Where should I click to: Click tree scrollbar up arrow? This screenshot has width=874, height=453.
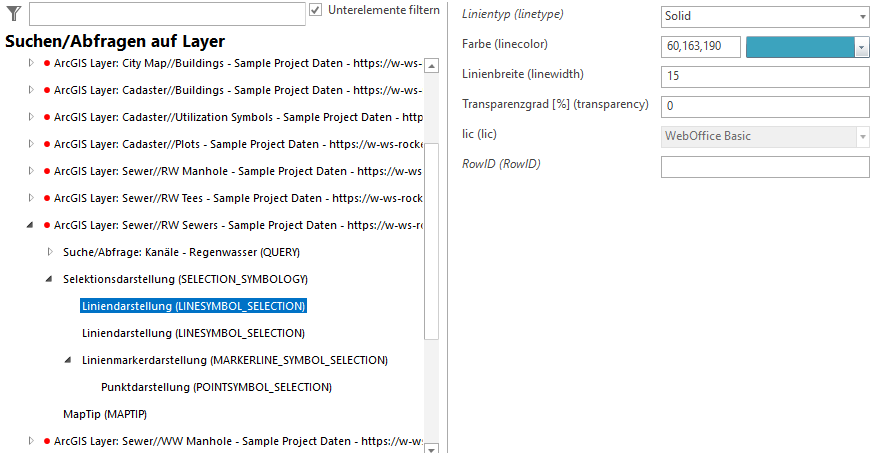click(431, 65)
